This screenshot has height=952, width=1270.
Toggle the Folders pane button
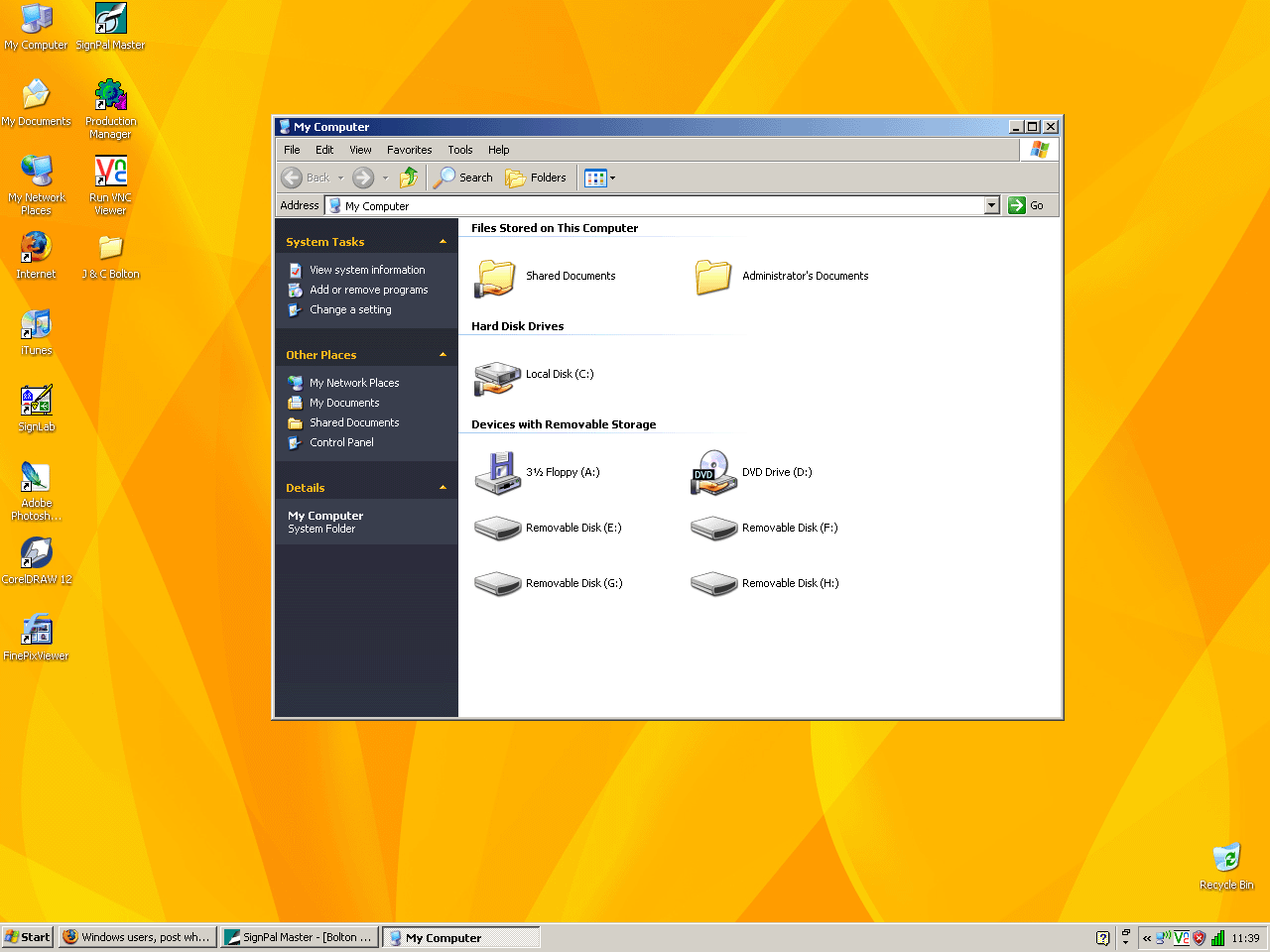tap(536, 178)
